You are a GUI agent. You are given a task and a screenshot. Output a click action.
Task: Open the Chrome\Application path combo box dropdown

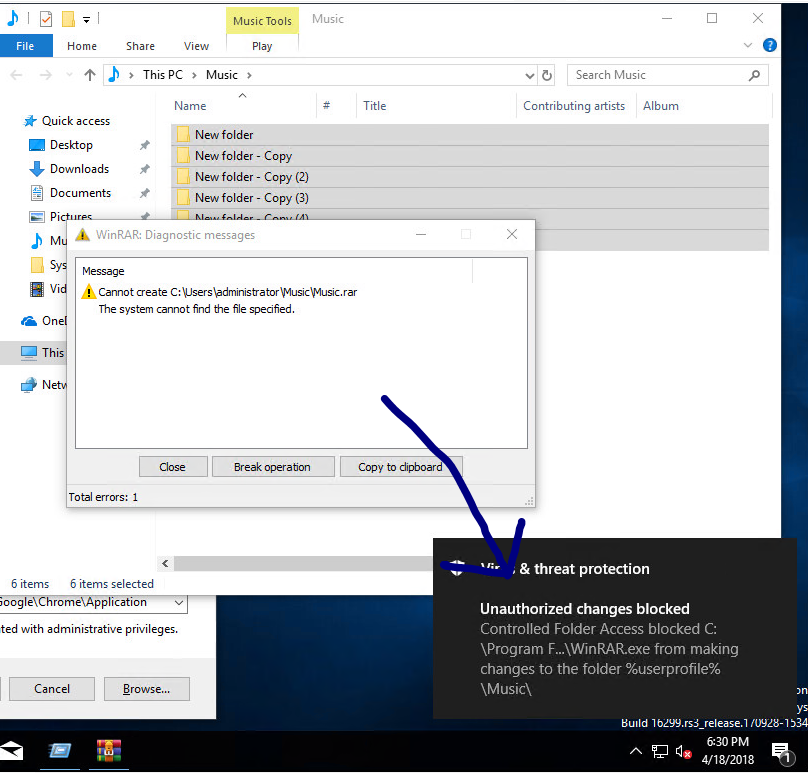[x=178, y=602]
